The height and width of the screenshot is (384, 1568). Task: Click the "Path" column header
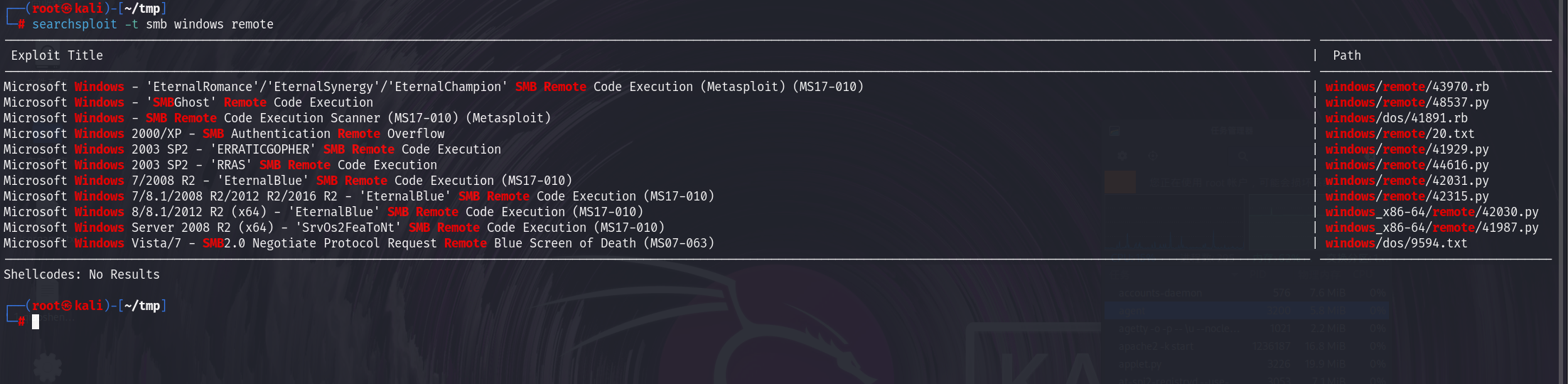click(x=1346, y=55)
